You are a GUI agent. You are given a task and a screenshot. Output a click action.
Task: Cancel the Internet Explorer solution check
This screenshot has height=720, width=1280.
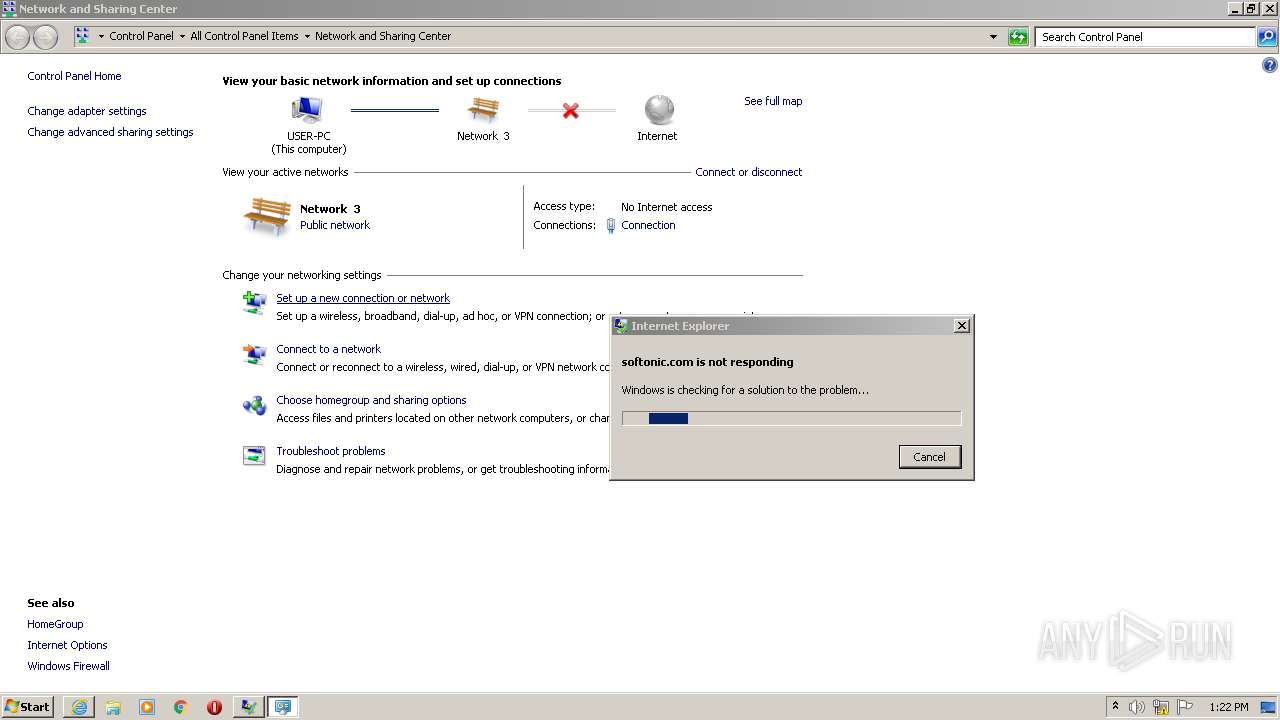click(930, 457)
